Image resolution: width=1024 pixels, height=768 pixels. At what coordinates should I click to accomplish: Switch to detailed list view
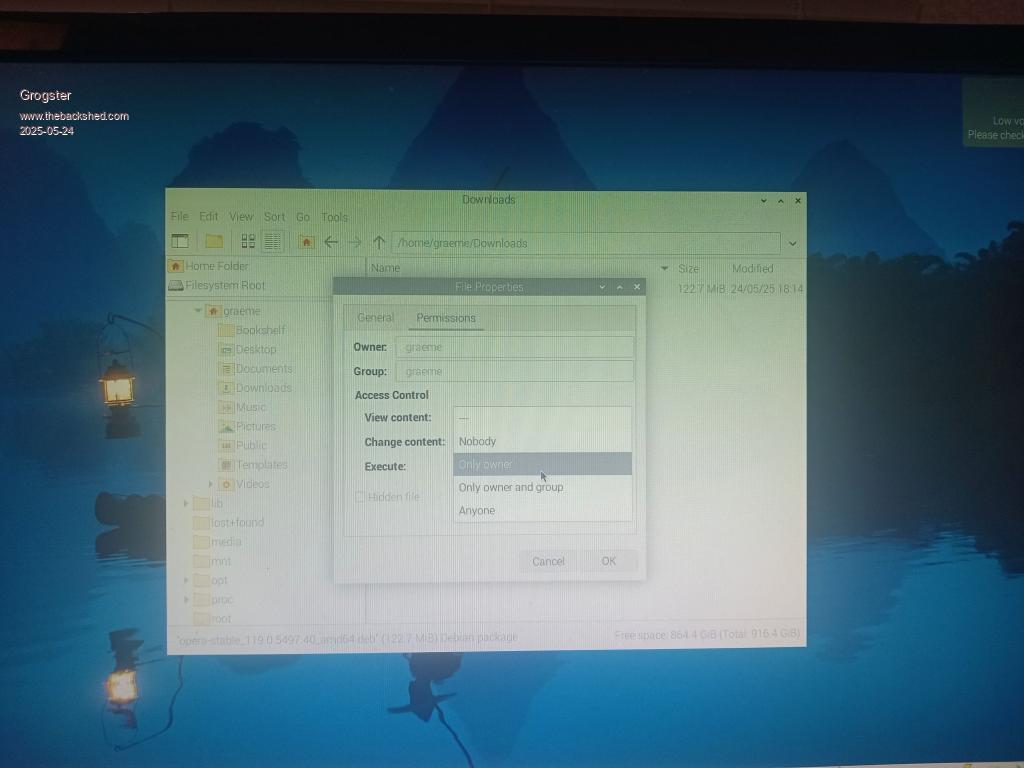[273, 241]
